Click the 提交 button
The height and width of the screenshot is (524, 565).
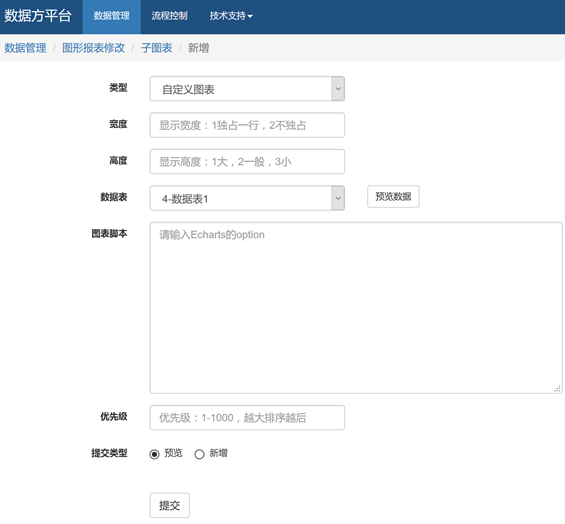point(169,505)
